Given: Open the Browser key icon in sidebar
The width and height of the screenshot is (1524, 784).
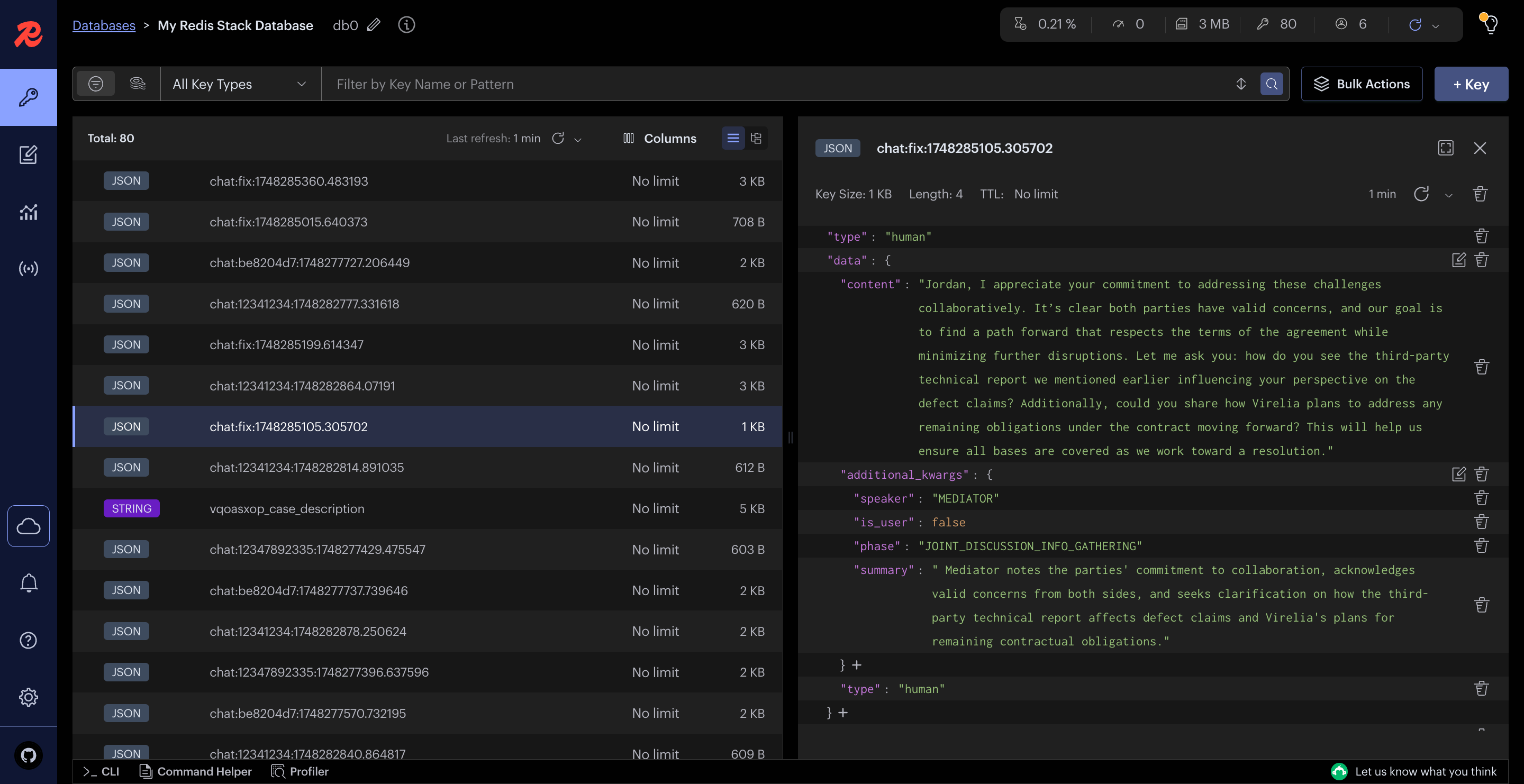Looking at the screenshot, I should [29, 97].
